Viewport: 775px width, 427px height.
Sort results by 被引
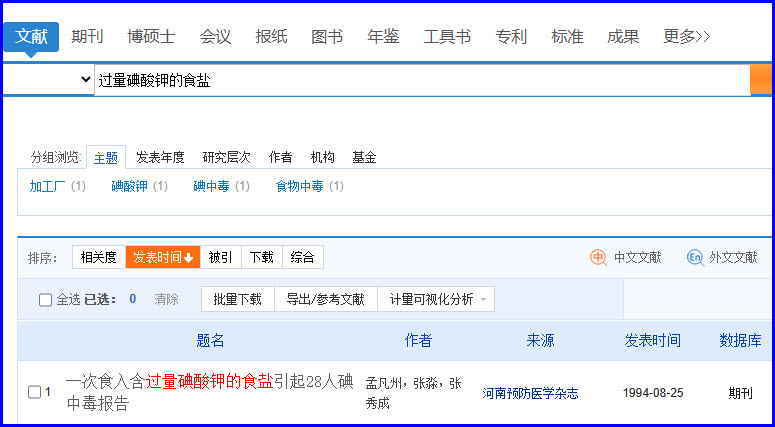(220, 257)
